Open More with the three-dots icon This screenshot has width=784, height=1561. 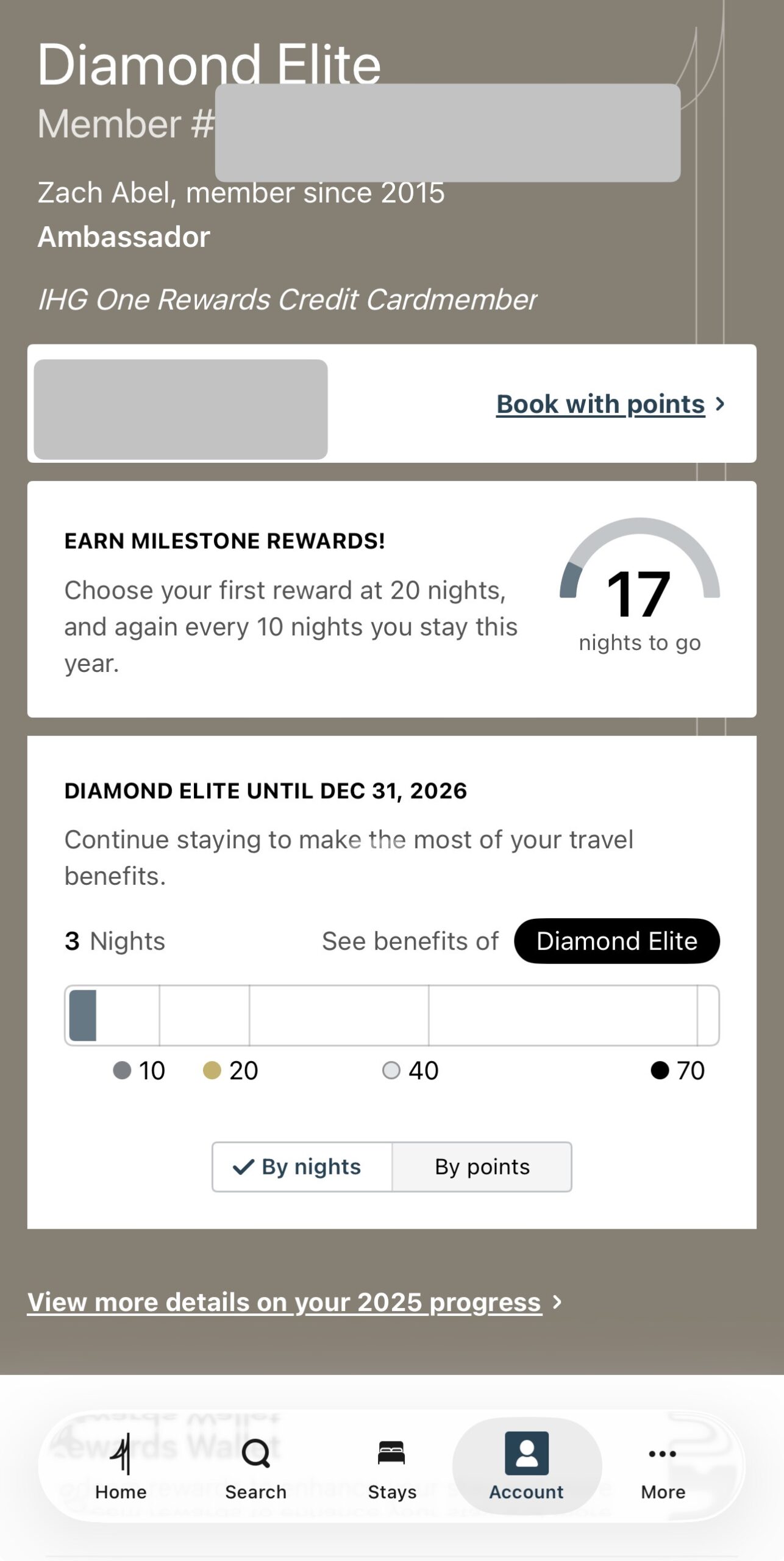tap(663, 1454)
